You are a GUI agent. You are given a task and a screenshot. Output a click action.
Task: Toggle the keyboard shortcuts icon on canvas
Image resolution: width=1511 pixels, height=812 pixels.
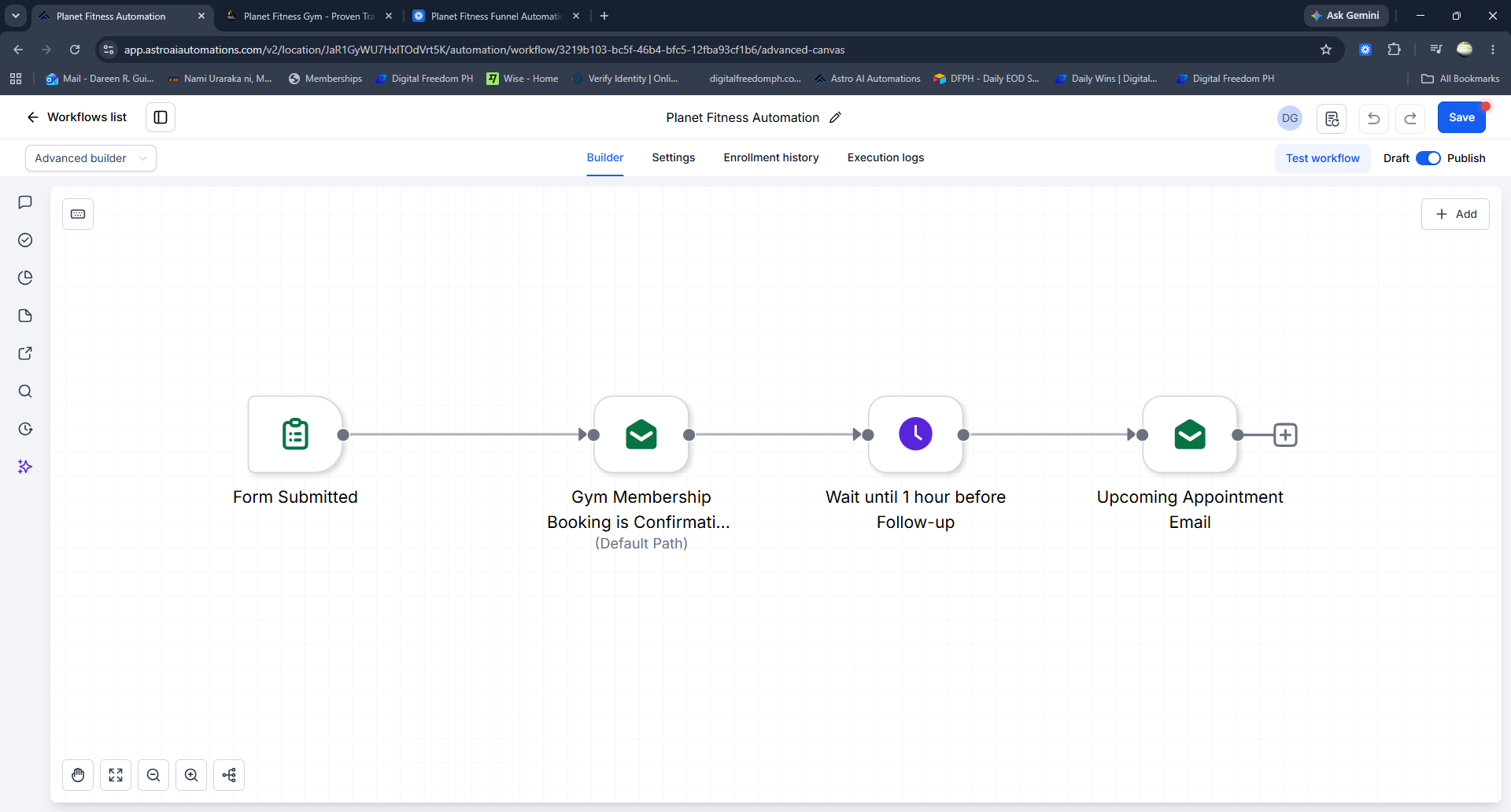(78, 214)
